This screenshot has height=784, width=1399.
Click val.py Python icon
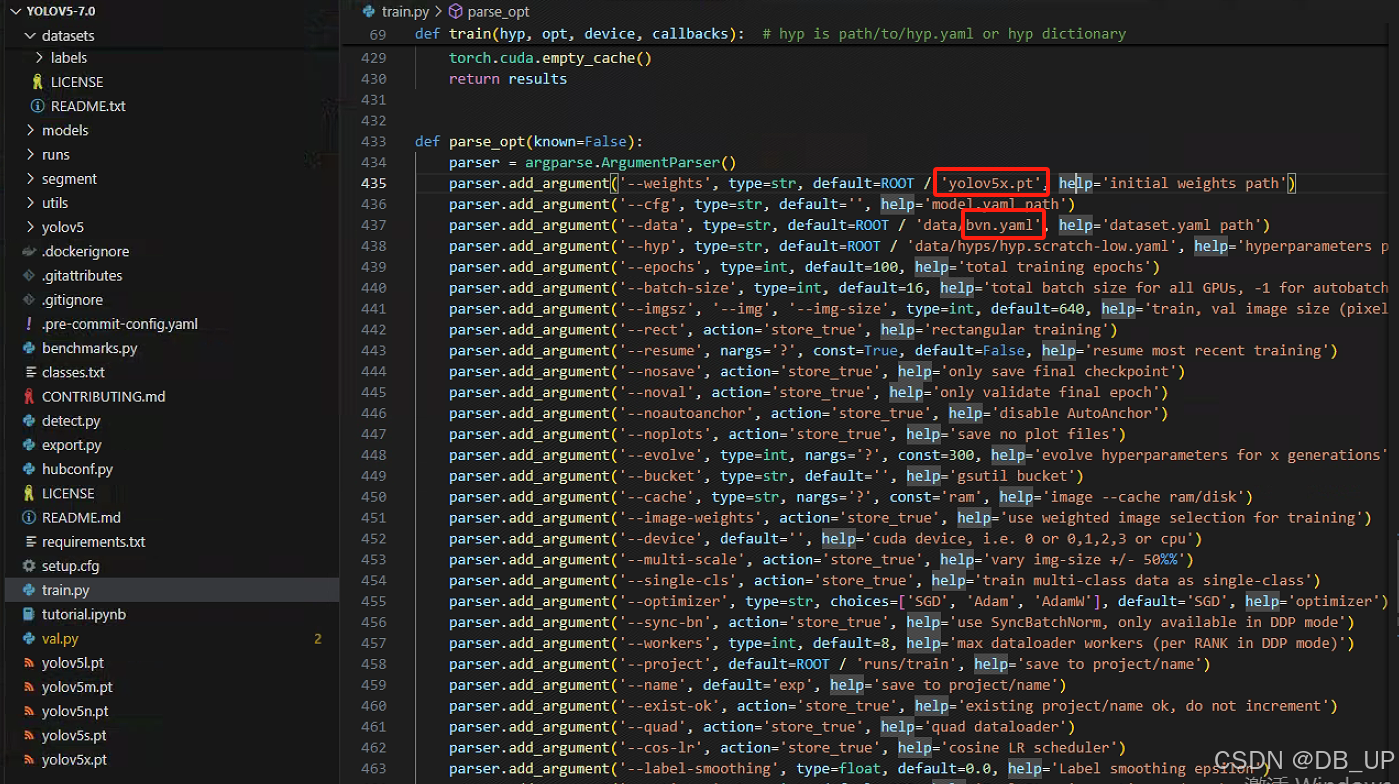[29, 638]
